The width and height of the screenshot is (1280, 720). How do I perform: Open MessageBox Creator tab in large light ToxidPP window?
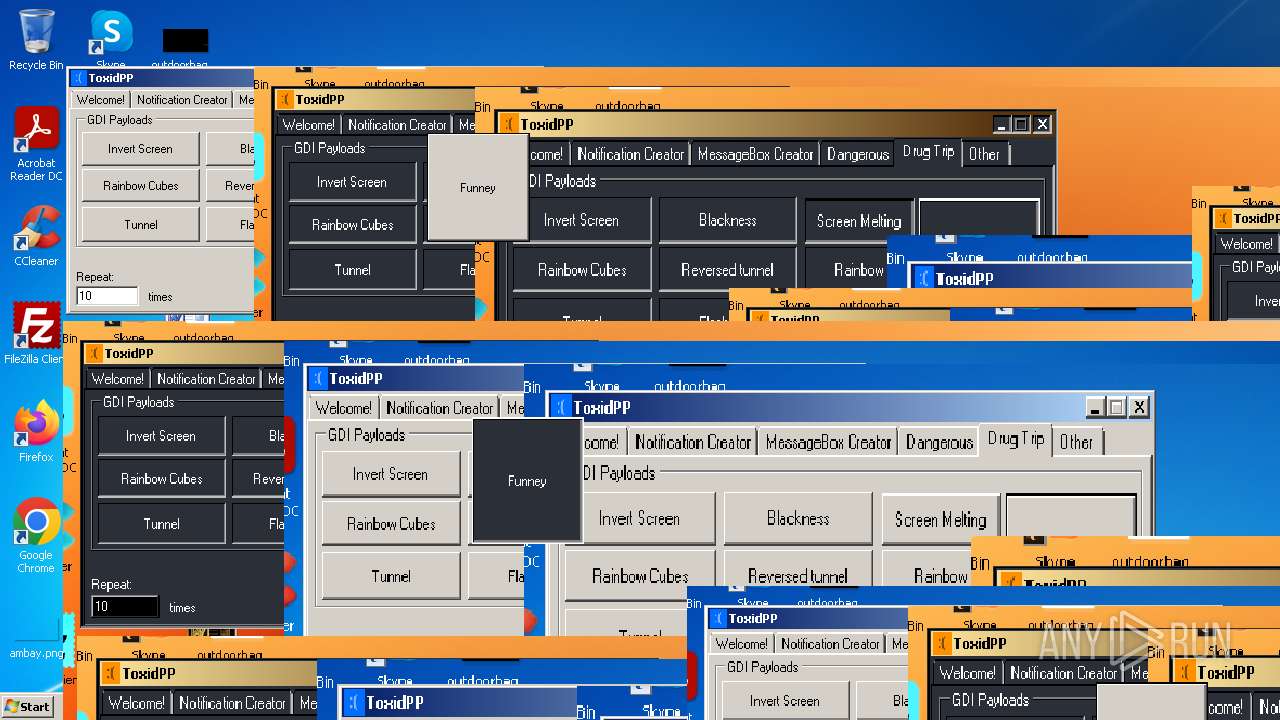coord(828,442)
